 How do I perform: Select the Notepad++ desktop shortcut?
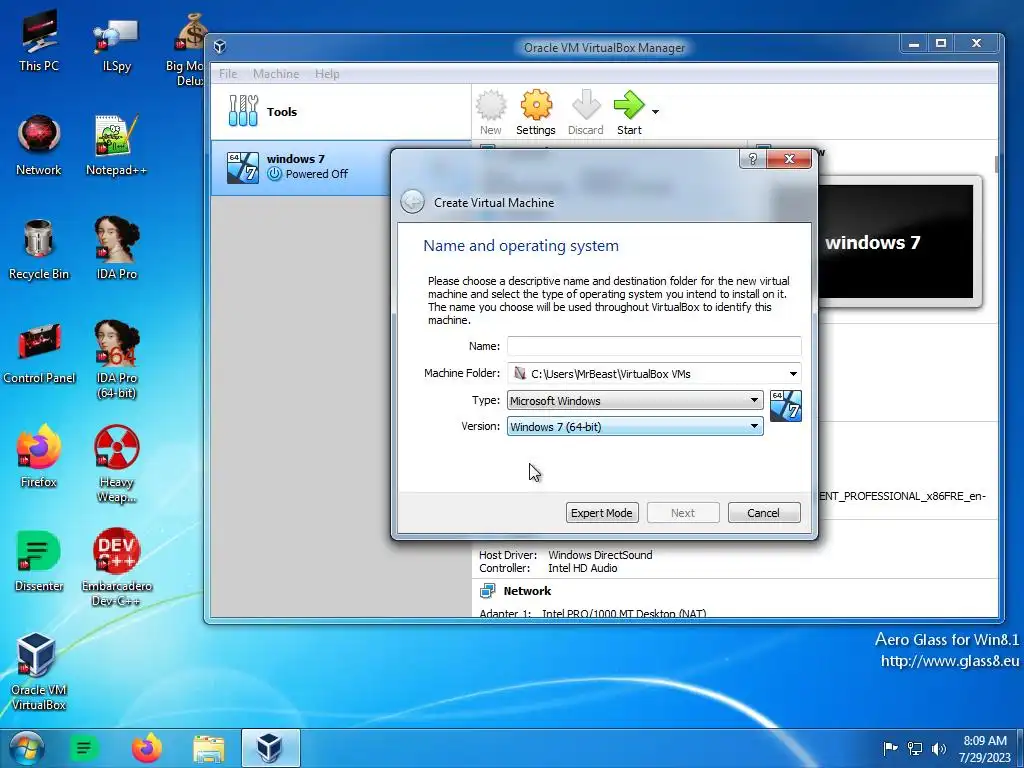[116, 145]
